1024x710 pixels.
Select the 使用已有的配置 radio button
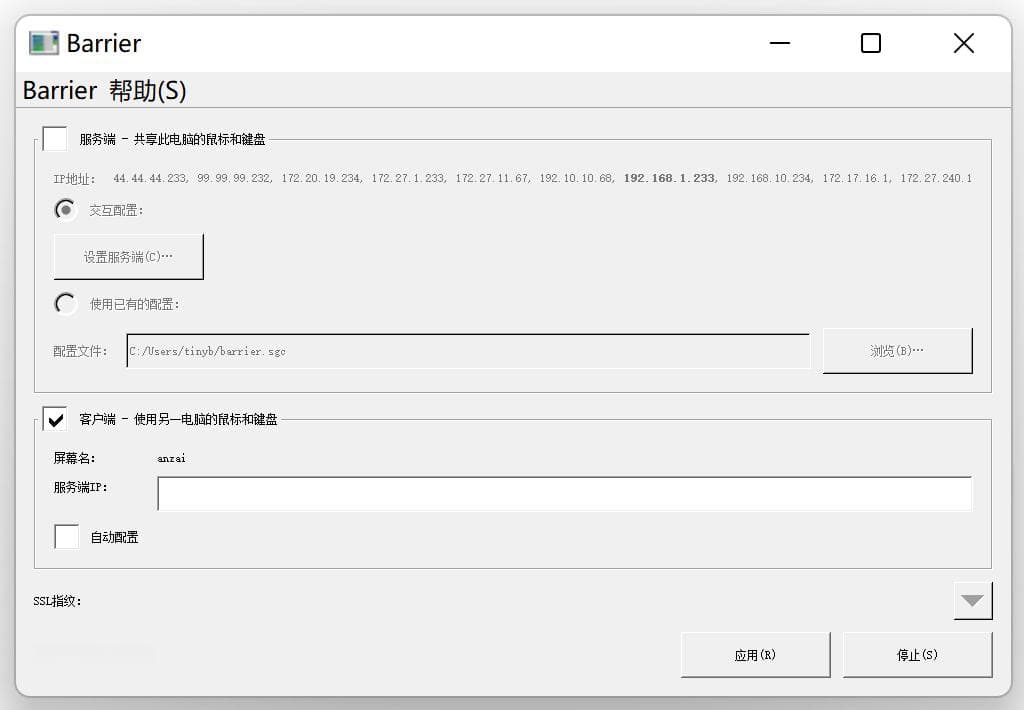tap(65, 304)
